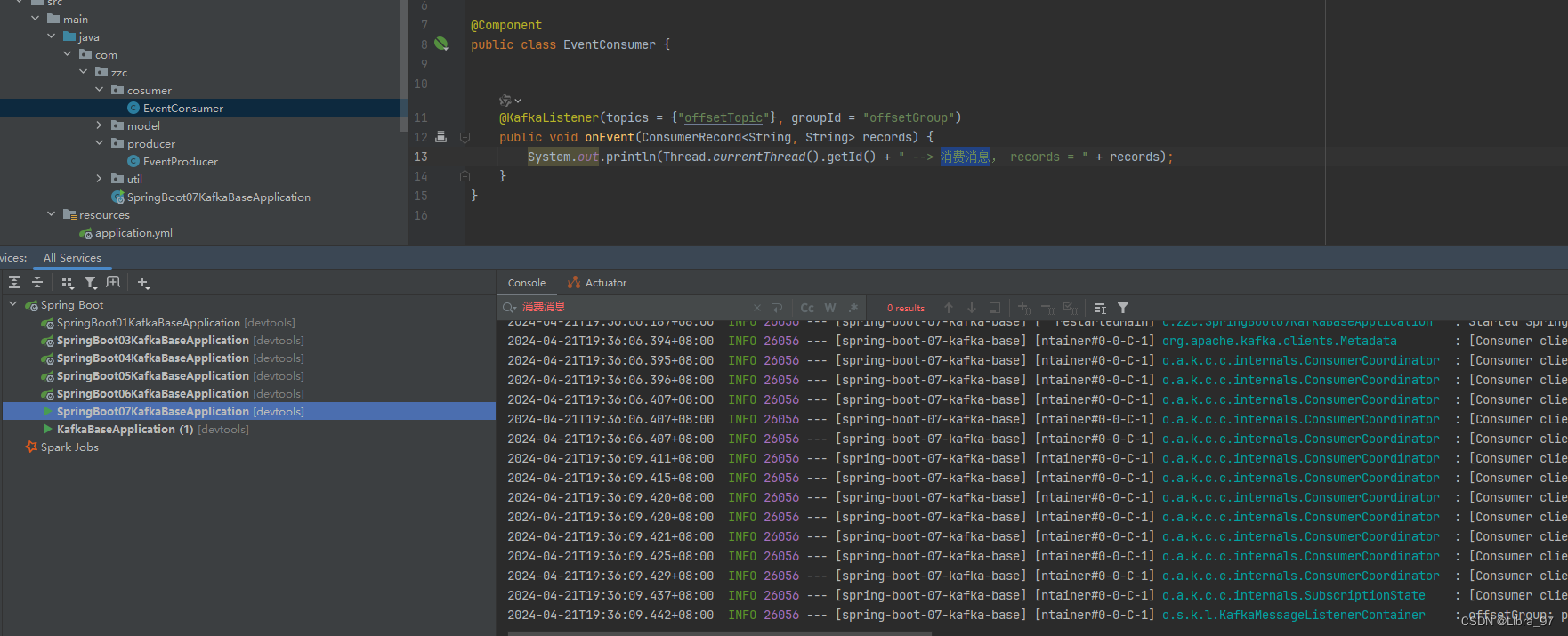1568x636 pixels.
Task: Select KafkaBaseApplication (1) service
Action: click(125, 429)
